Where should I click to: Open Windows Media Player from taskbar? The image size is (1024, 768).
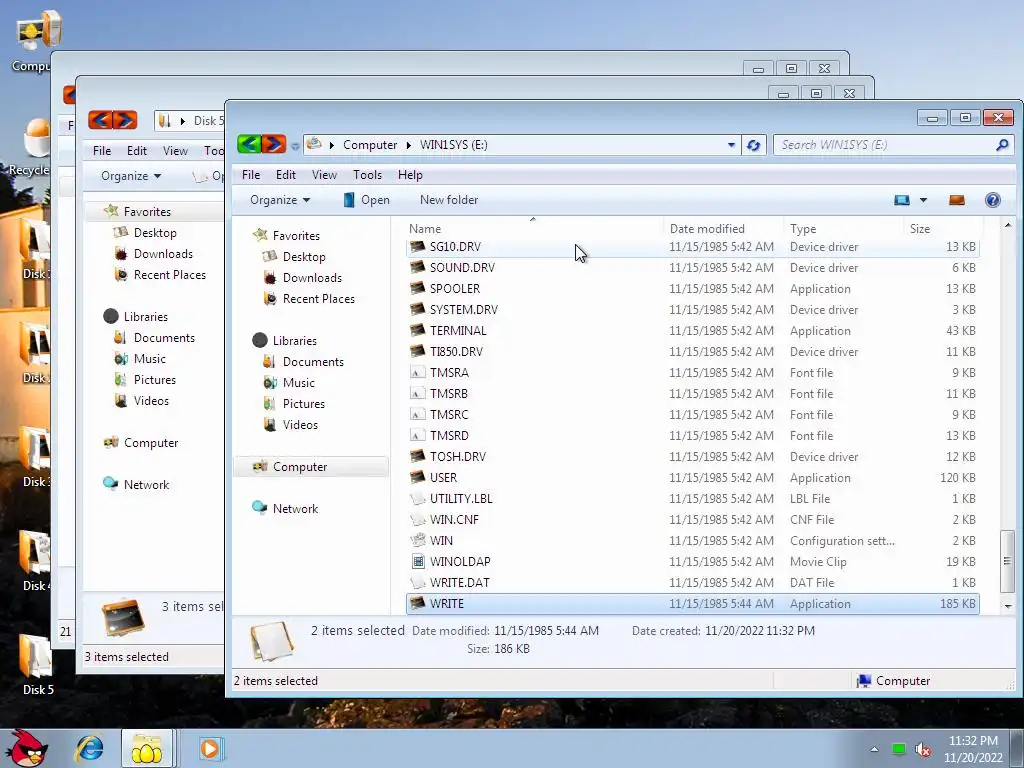pyautogui.click(x=210, y=748)
